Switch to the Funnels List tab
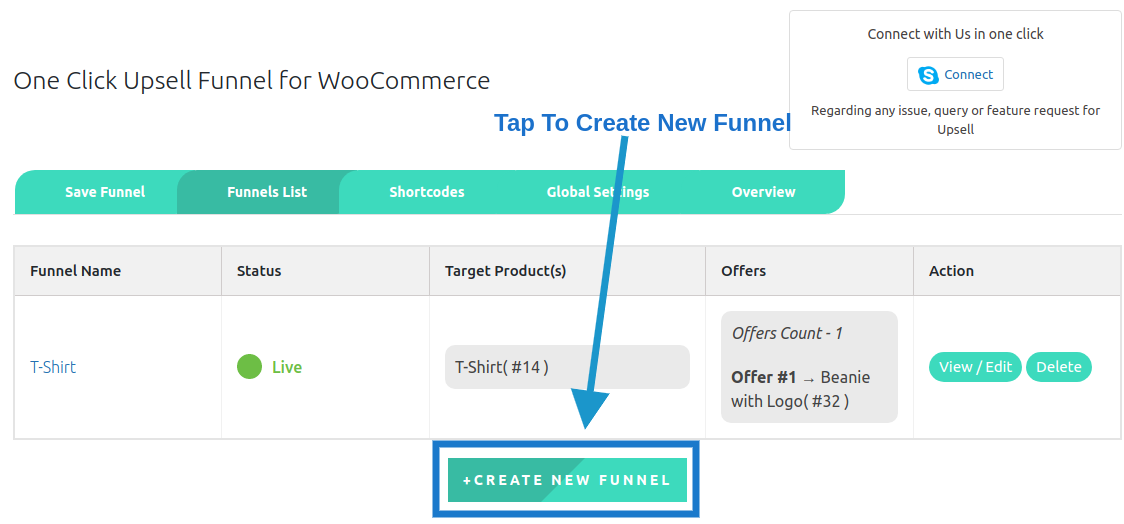The width and height of the screenshot is (1124, 524). [x=267, y=192]
